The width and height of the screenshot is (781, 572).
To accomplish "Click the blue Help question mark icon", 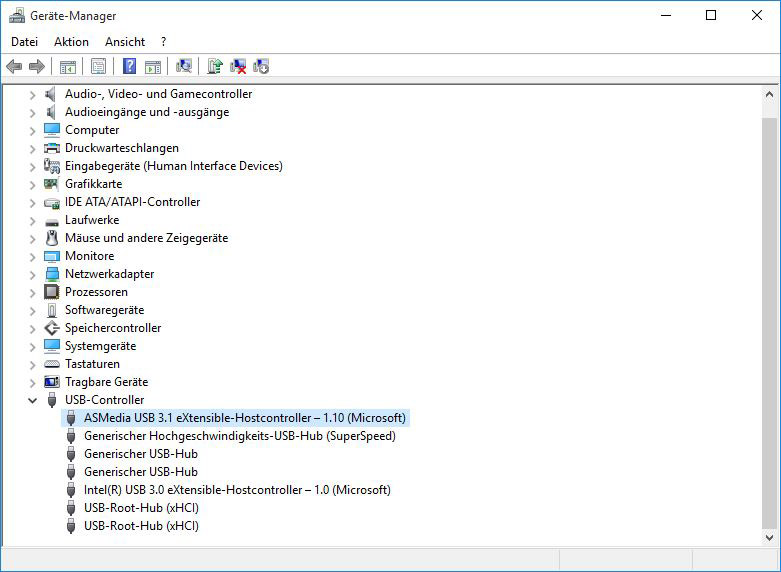I will 129,66.
